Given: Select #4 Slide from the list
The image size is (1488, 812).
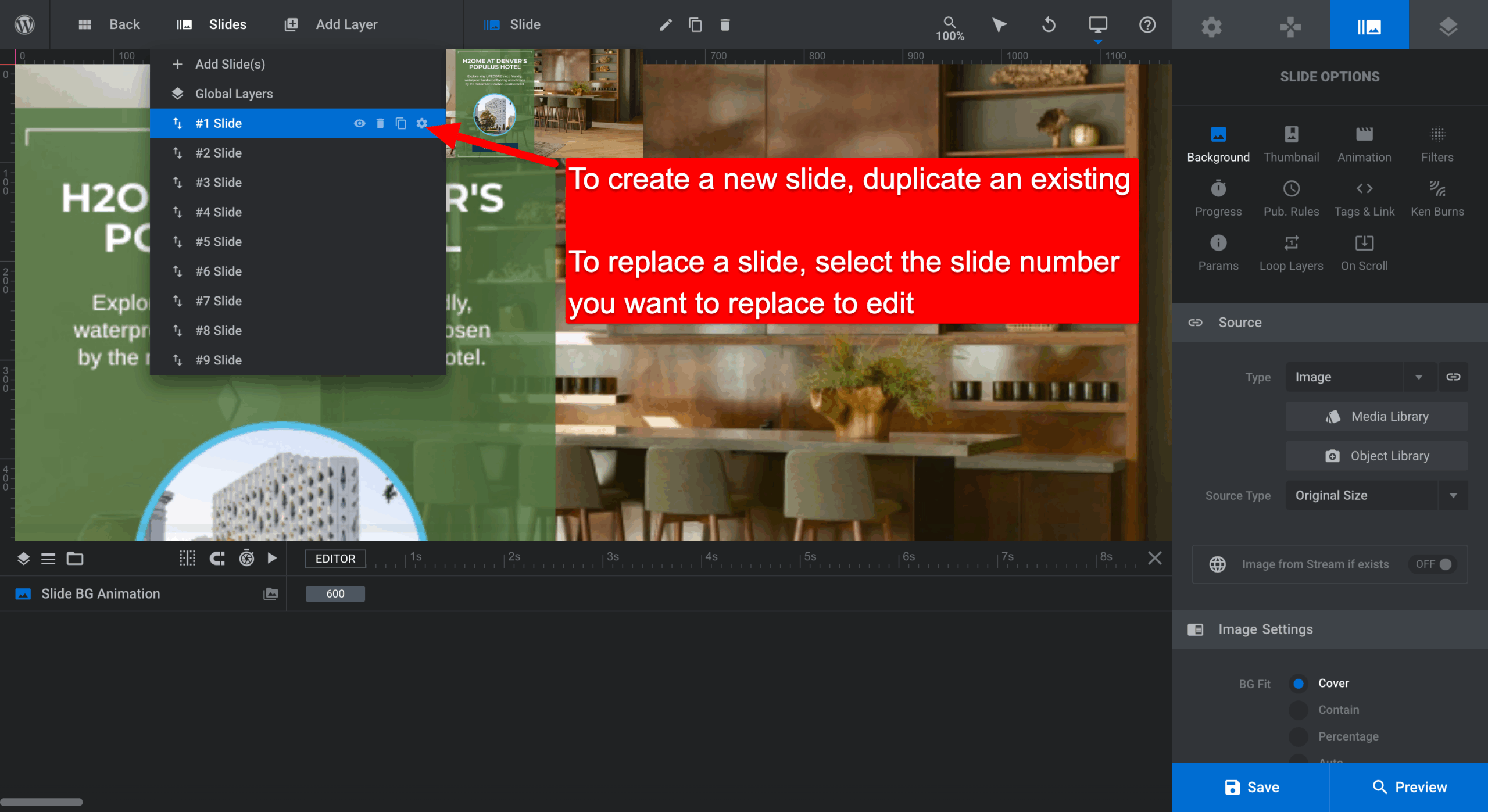Looking at the screenshot, I should [219, 212].
